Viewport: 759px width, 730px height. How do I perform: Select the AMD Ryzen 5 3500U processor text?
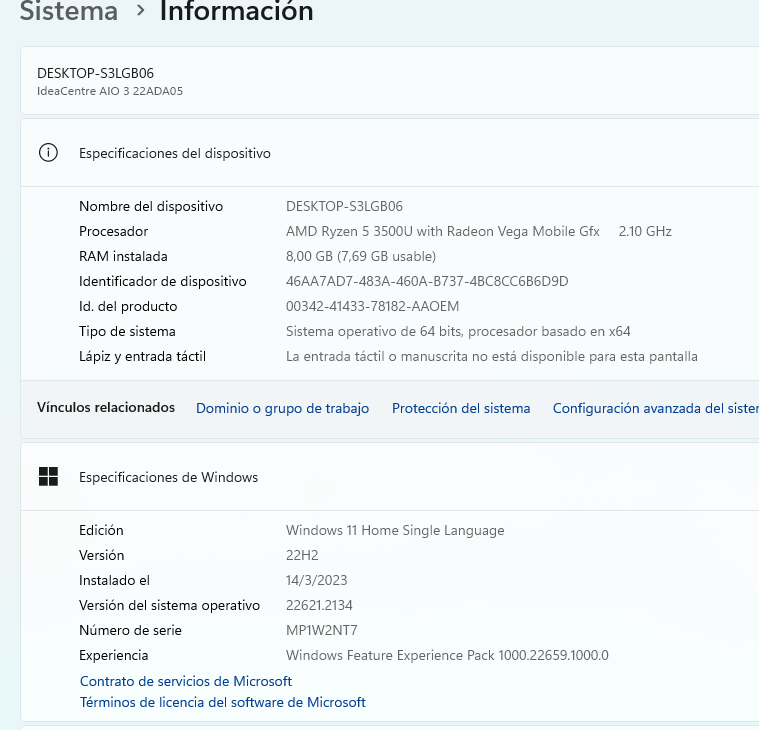[443, 231]
